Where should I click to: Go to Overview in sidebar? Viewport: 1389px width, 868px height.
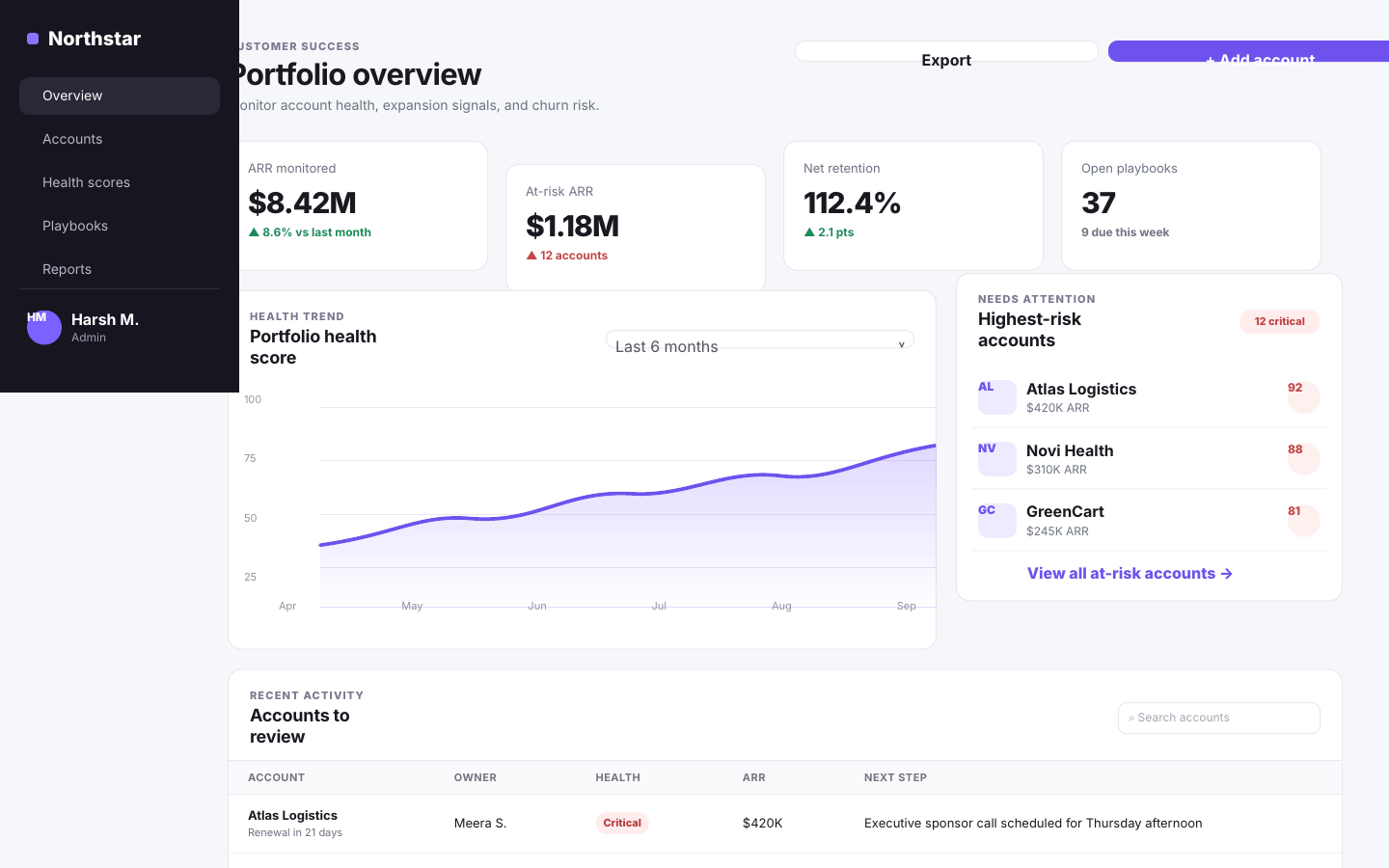click(120, 95)
